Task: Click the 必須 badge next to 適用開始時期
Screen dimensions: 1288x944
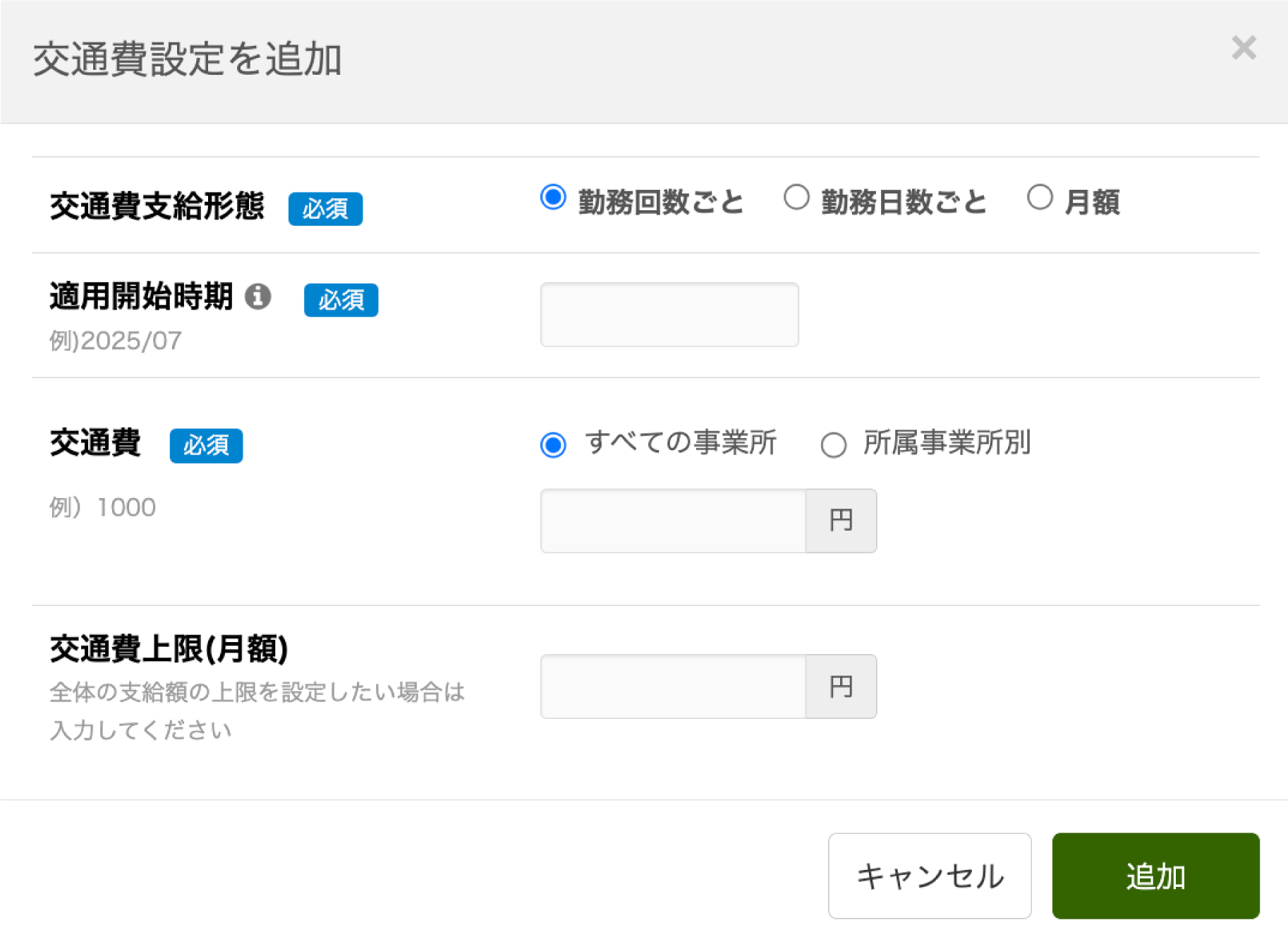Action: (341, 300)
